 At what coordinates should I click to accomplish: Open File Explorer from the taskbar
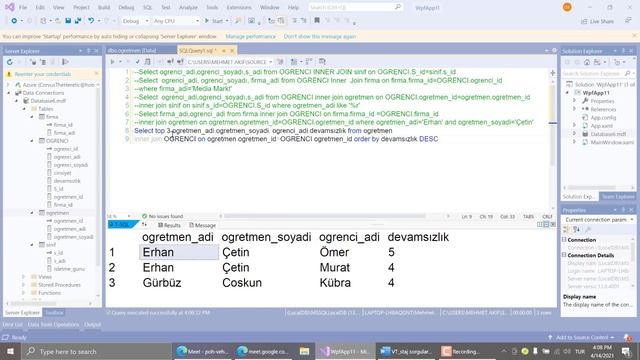click(x=304, y=351)
